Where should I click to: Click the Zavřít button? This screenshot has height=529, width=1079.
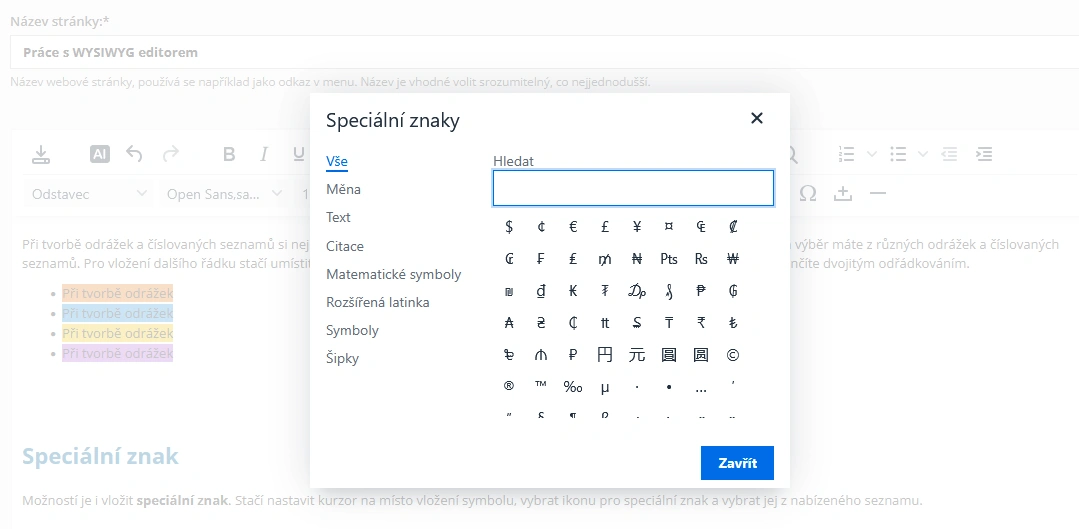point(737,463)
